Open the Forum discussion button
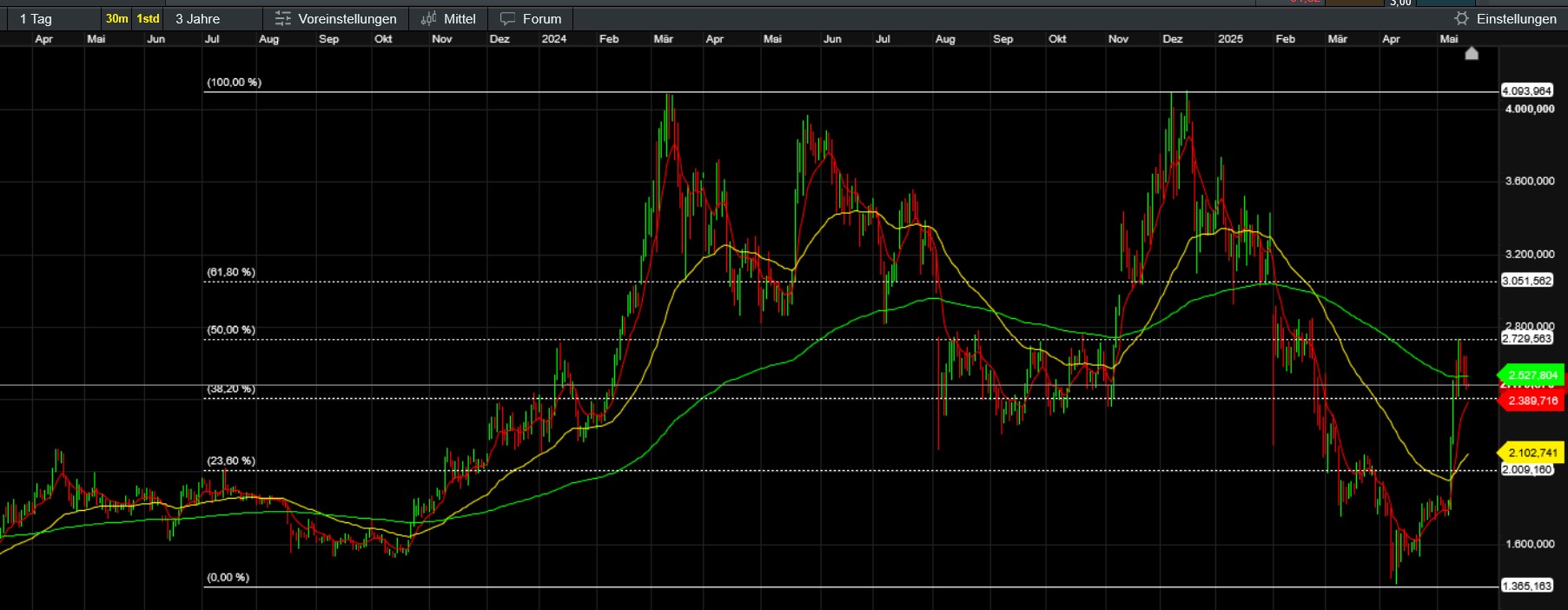Image resolution: width=1568 pixels, height=610 pixels. [531, 18]
